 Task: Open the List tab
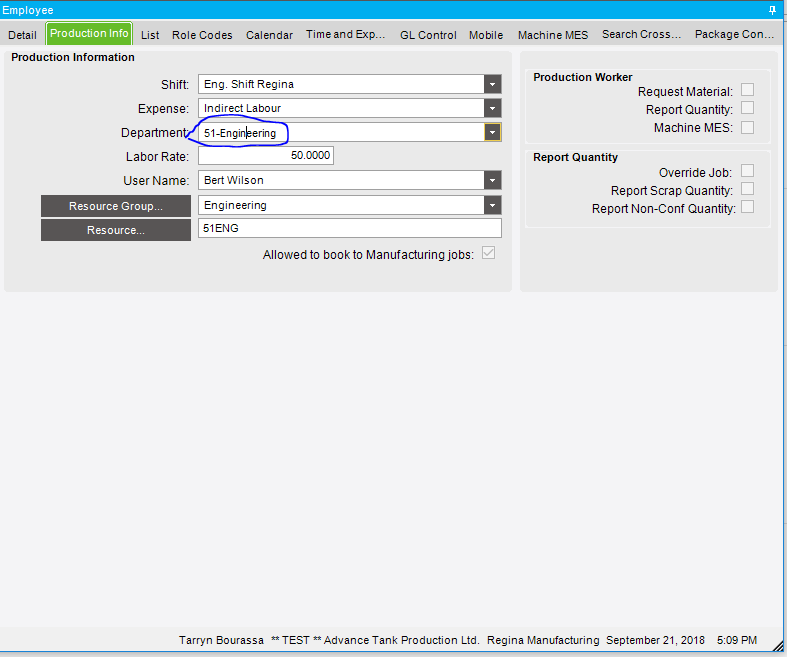(x=150, y=35)
